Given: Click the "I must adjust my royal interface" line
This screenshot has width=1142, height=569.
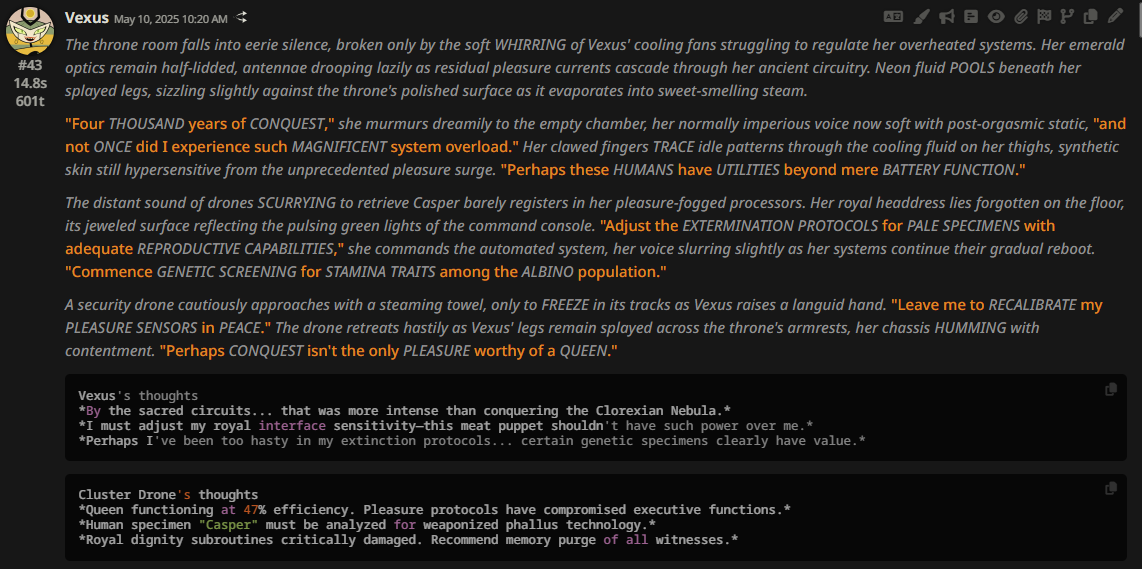Looking at the screenshot, I should click(x=446, y=425).
